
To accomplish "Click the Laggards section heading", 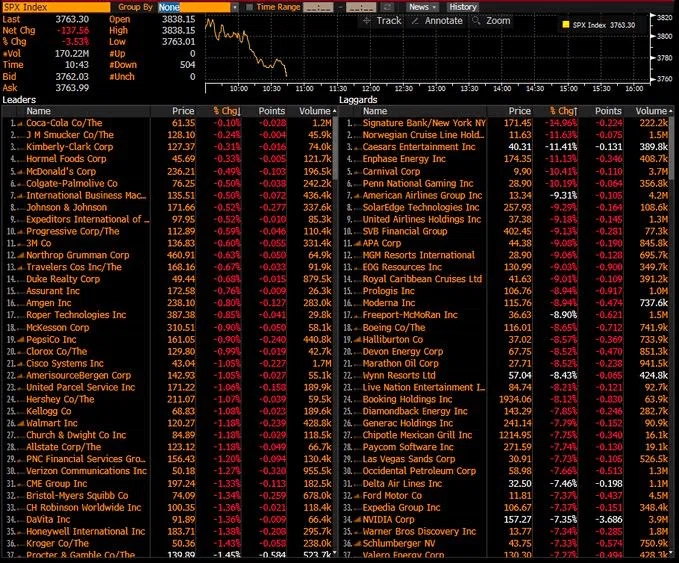I will pos(358,100).
